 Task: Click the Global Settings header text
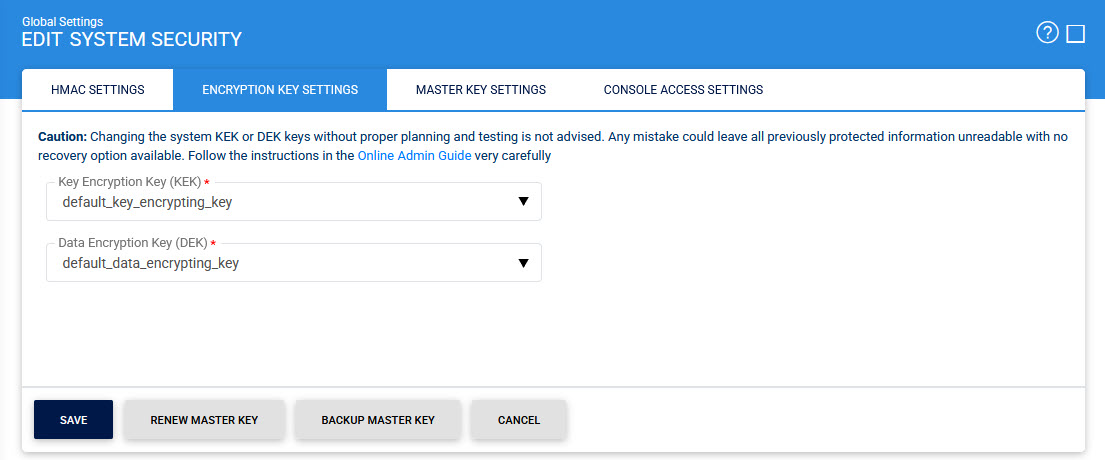click(62, 21)
